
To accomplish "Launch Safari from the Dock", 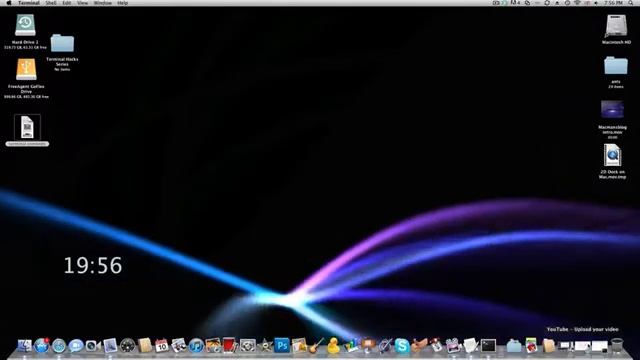I will tap(59, 346).
